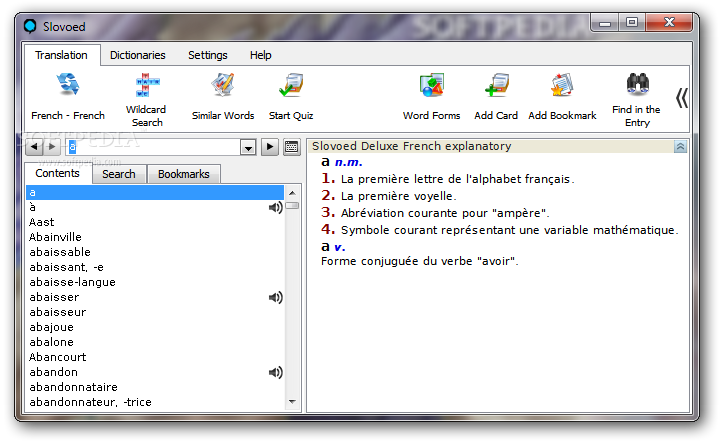Open the Dictionaries tab
Image resolution: width=720 pixels, height=442 pixels.
tap(138, 55)
